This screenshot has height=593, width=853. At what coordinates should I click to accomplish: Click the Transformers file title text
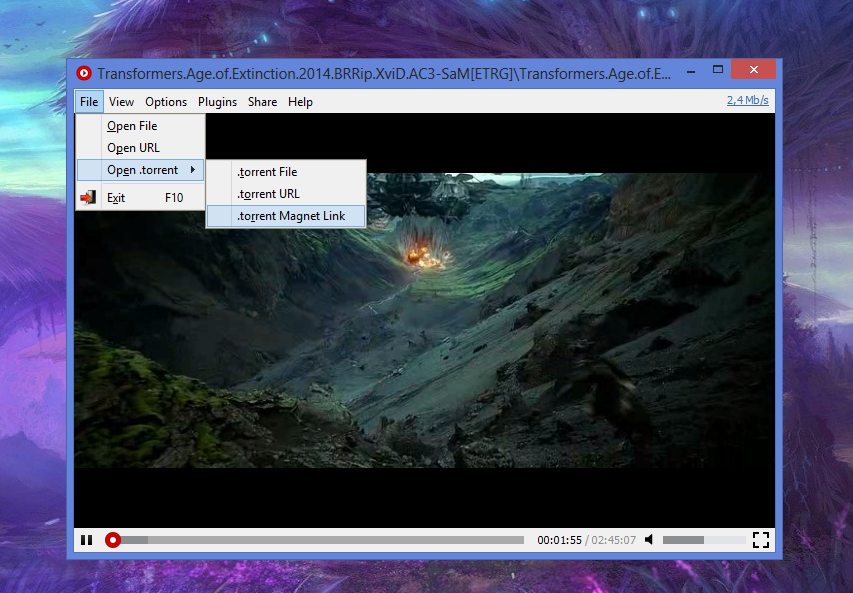pos(384,73)
